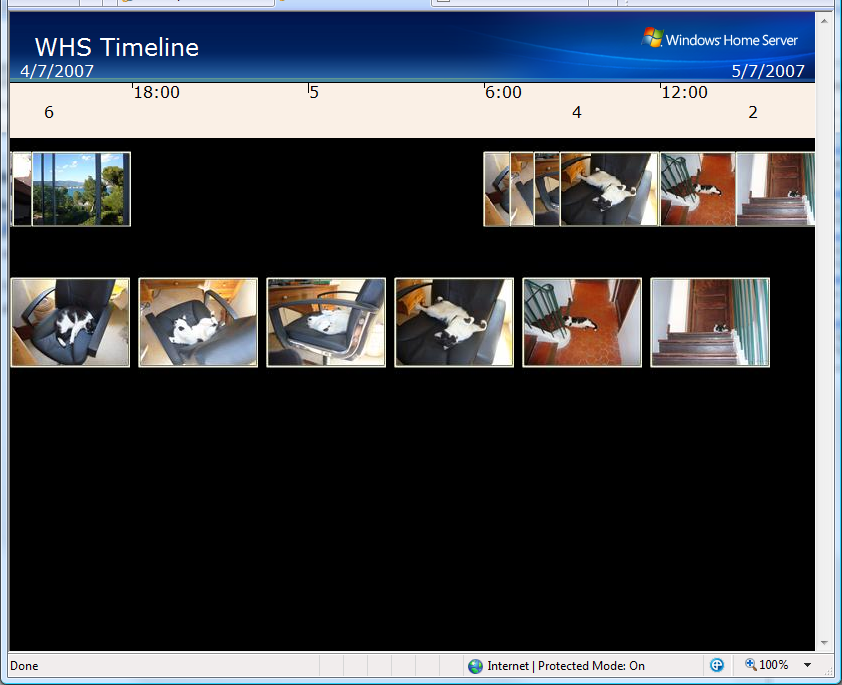Viewport: 842px width, 685px height.
Task: Select the 6:00 marker on the timeline
Action: point(503,93)
